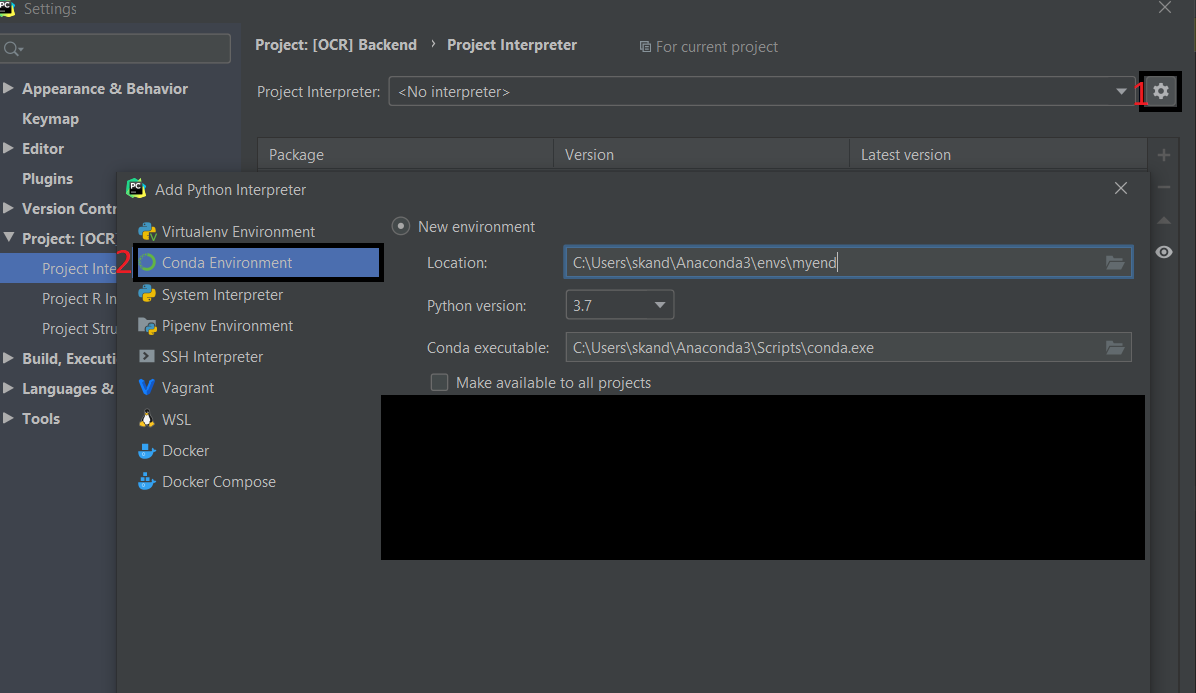The width and height of the screenshot is (1196, 693).
Task: Click the add package plus icon
Action: 1164,156
